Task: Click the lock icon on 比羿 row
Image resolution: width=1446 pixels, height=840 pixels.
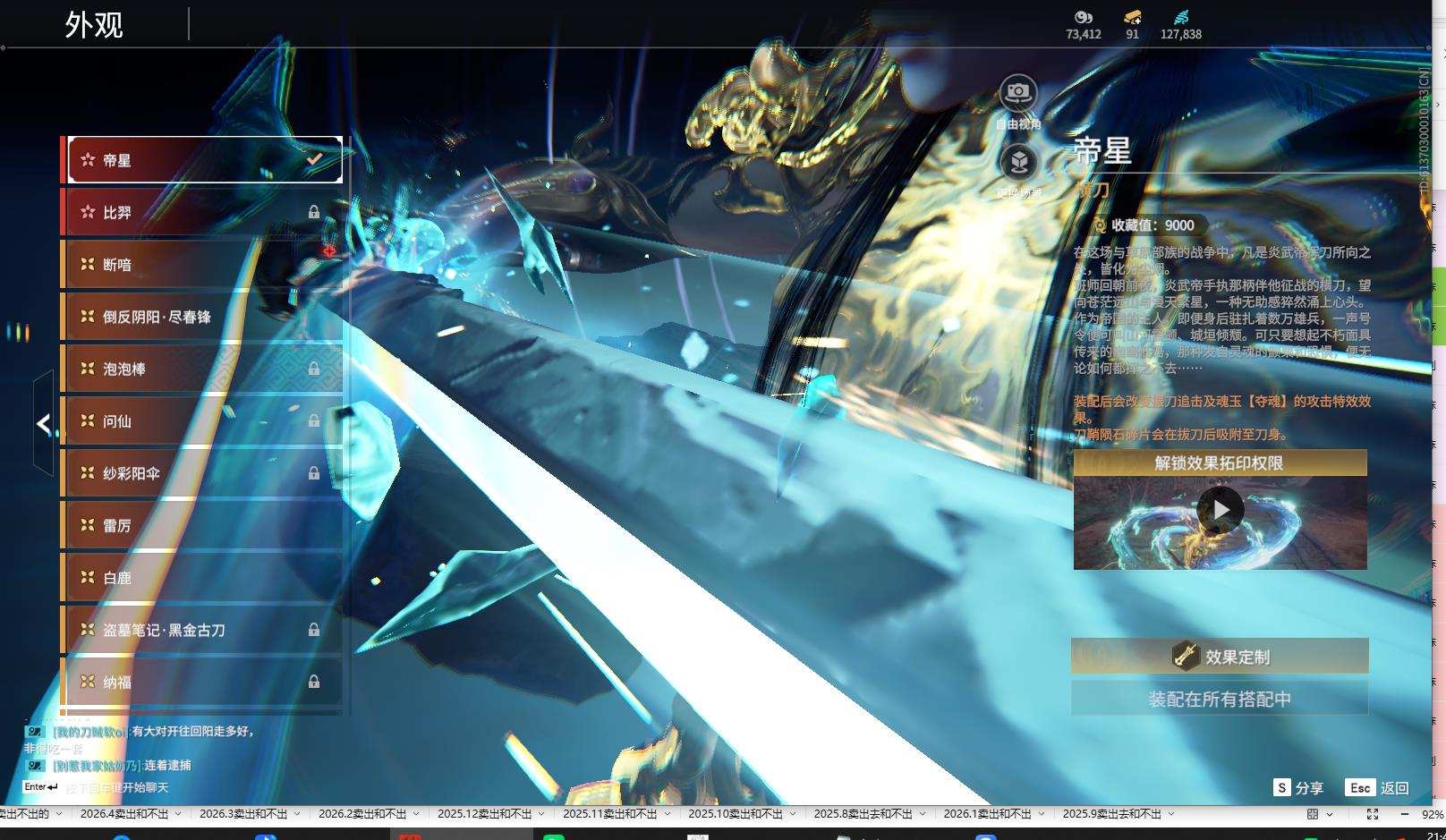Action: coord(314,212)
